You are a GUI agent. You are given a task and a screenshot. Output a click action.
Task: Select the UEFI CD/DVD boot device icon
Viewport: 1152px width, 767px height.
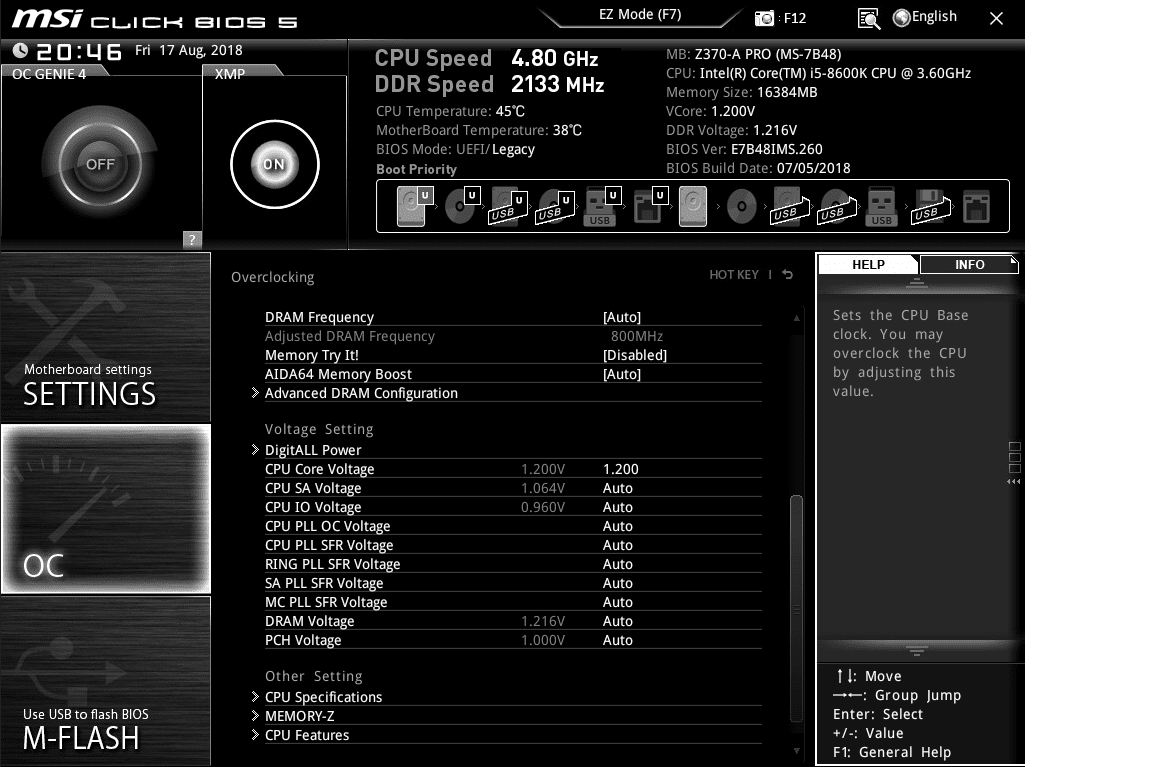click(x=462, y=206)
